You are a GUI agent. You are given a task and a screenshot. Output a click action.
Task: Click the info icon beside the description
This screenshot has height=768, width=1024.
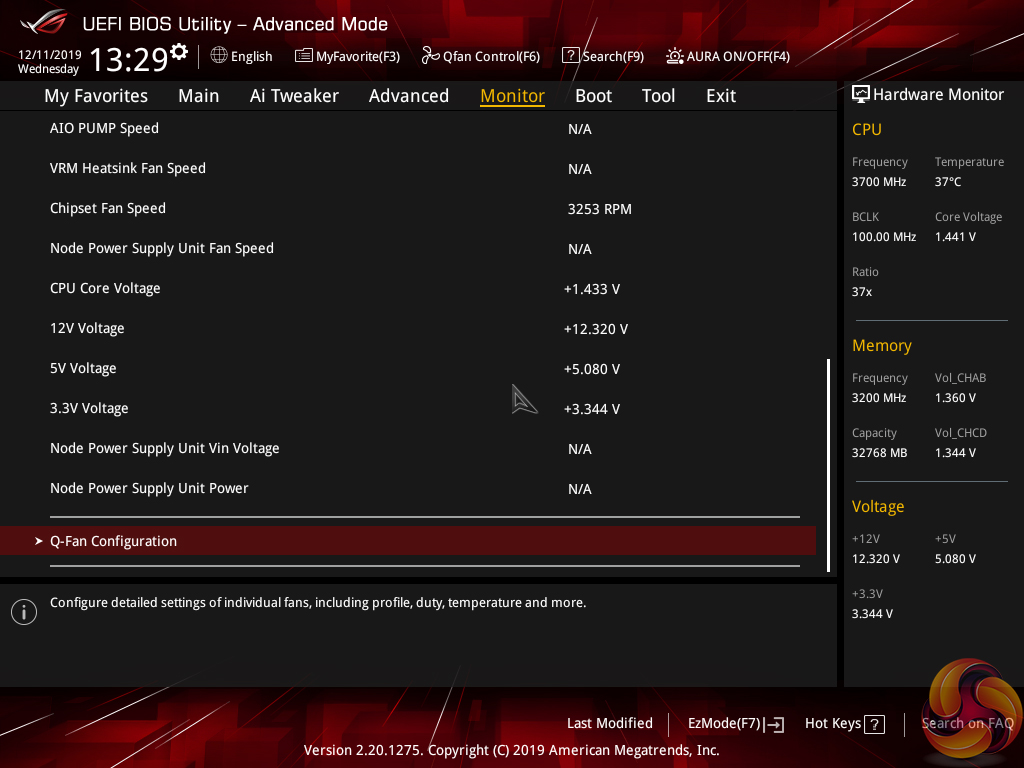pyautogui.click(x=24, y=612)
